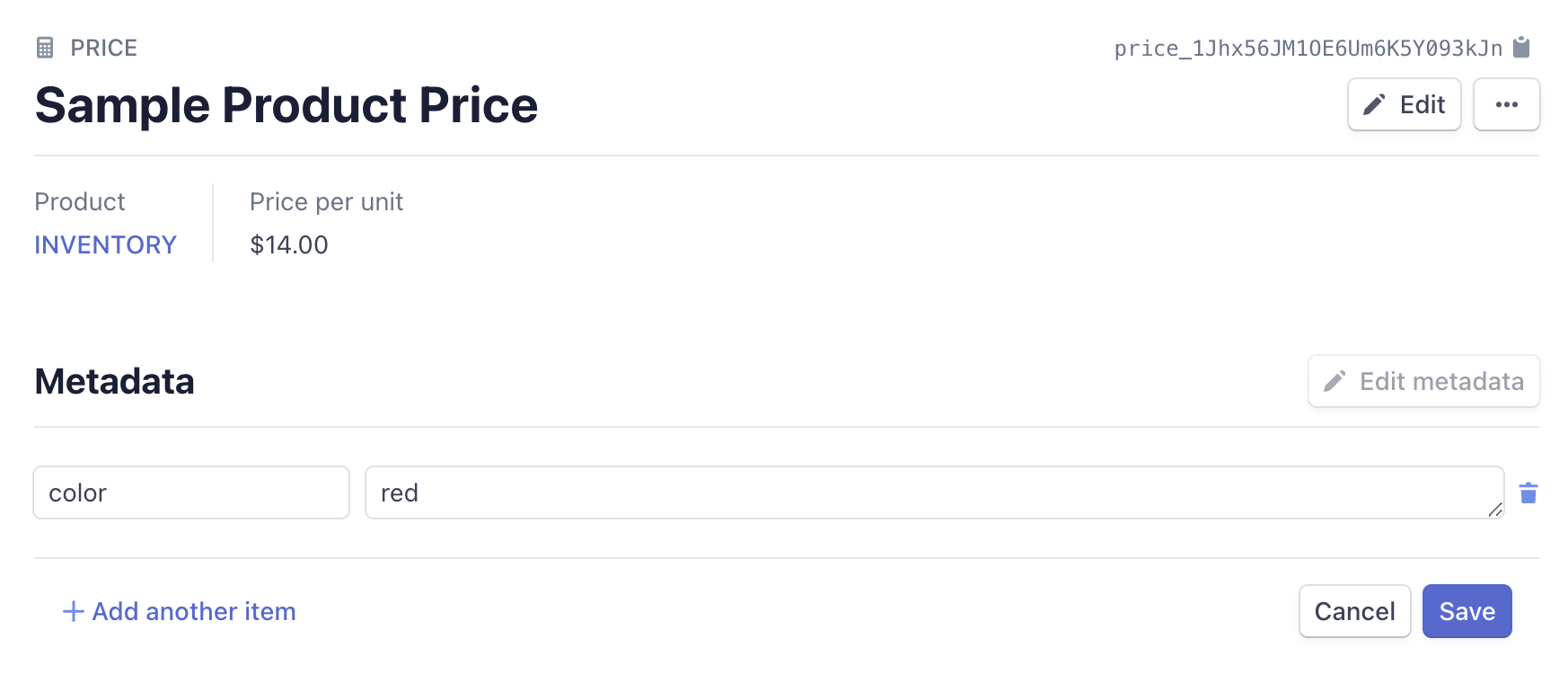Select the price_1Jhx56JM1OE6Um6K5Y093kJn ID text
1568x692 pixels.
[1308, 49]
